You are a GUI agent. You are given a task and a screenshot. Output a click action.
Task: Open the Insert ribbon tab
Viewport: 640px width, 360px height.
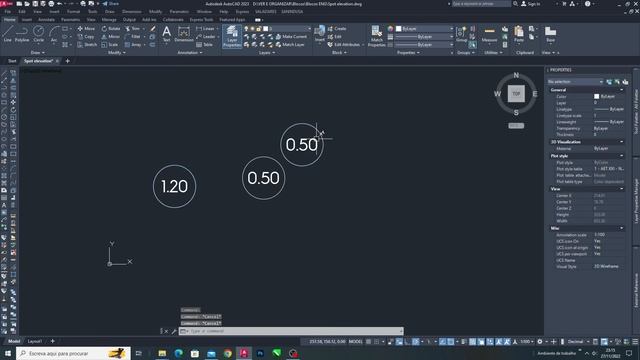coord(27,19)
